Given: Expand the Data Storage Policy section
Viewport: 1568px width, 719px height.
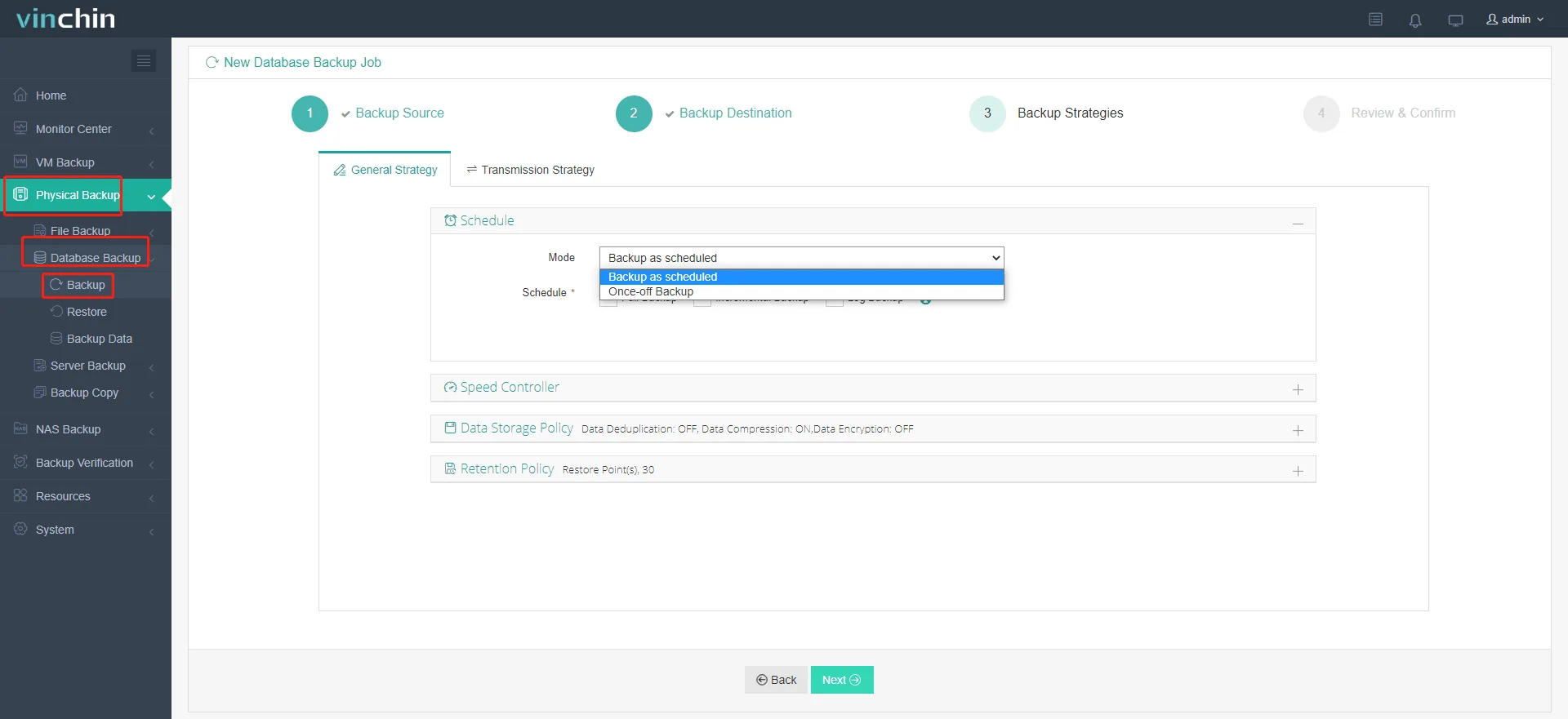Looking at the screenshot, I should tap(1298, 430).
